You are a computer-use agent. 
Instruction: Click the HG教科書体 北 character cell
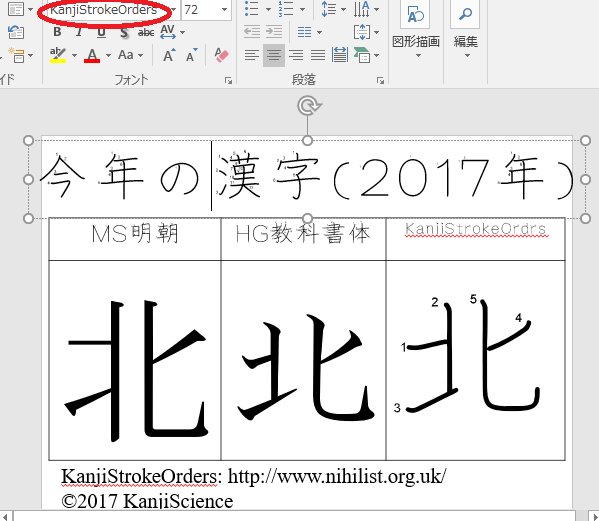(x=303, y=361)
